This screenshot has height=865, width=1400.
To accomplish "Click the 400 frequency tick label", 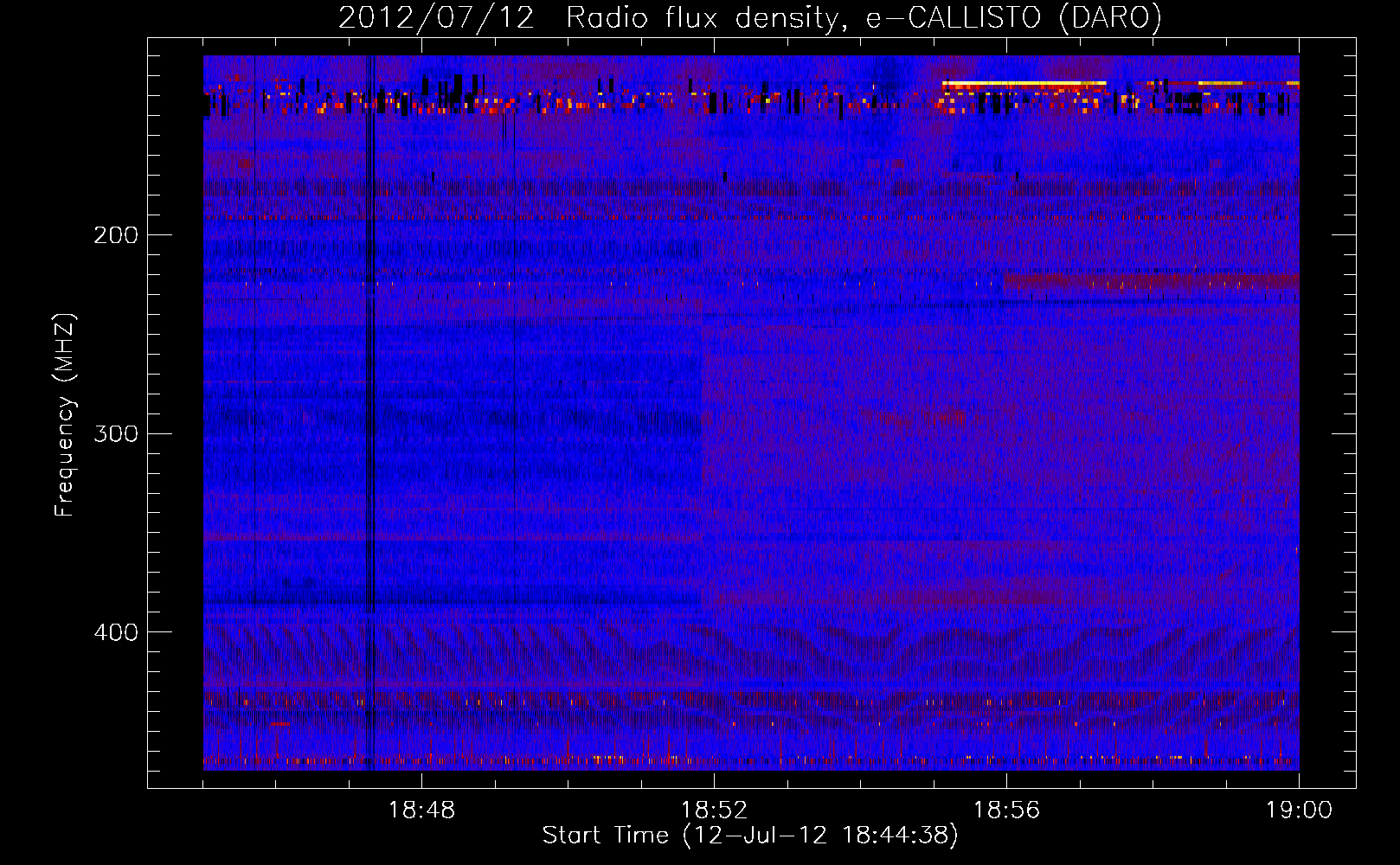I will click(x=116, y=632).
